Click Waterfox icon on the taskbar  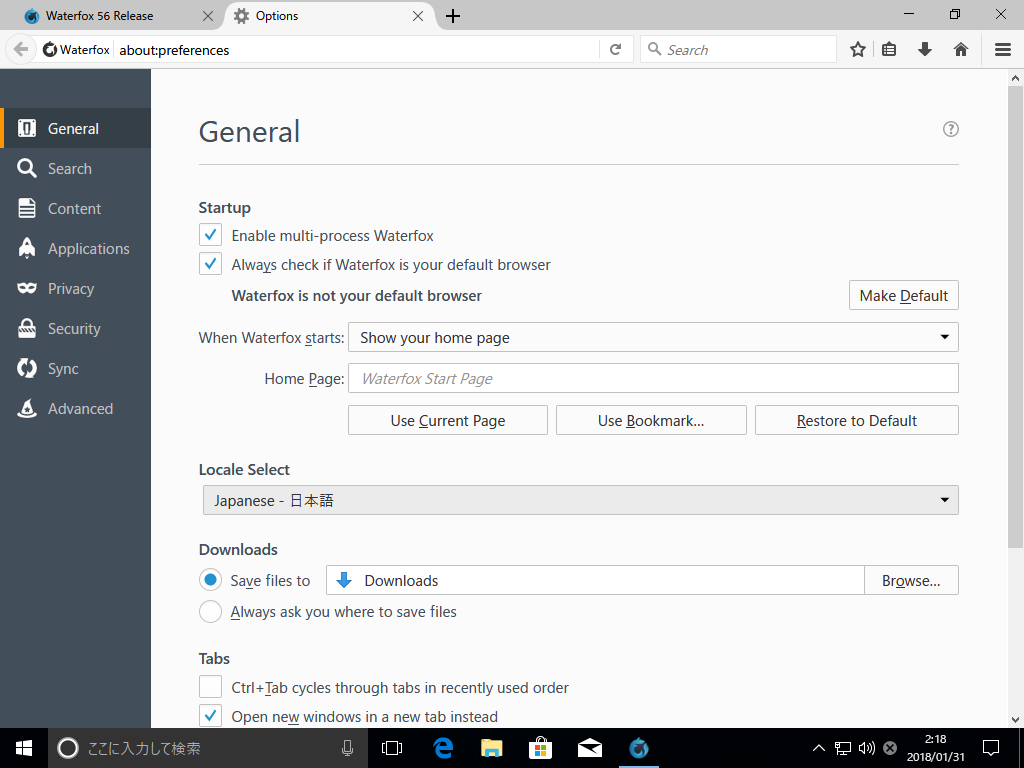(639, 748)
